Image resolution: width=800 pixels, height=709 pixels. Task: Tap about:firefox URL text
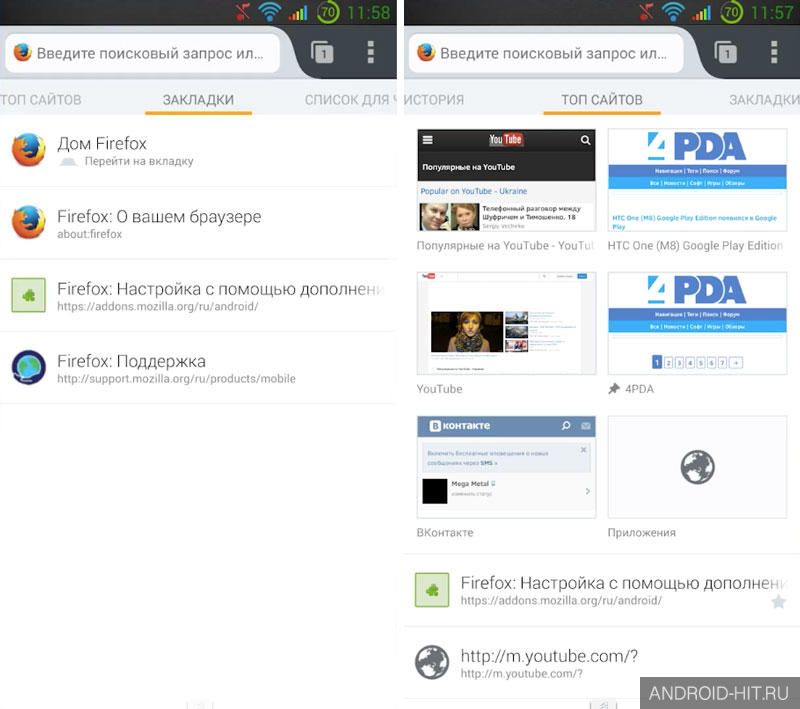point(89,234)
